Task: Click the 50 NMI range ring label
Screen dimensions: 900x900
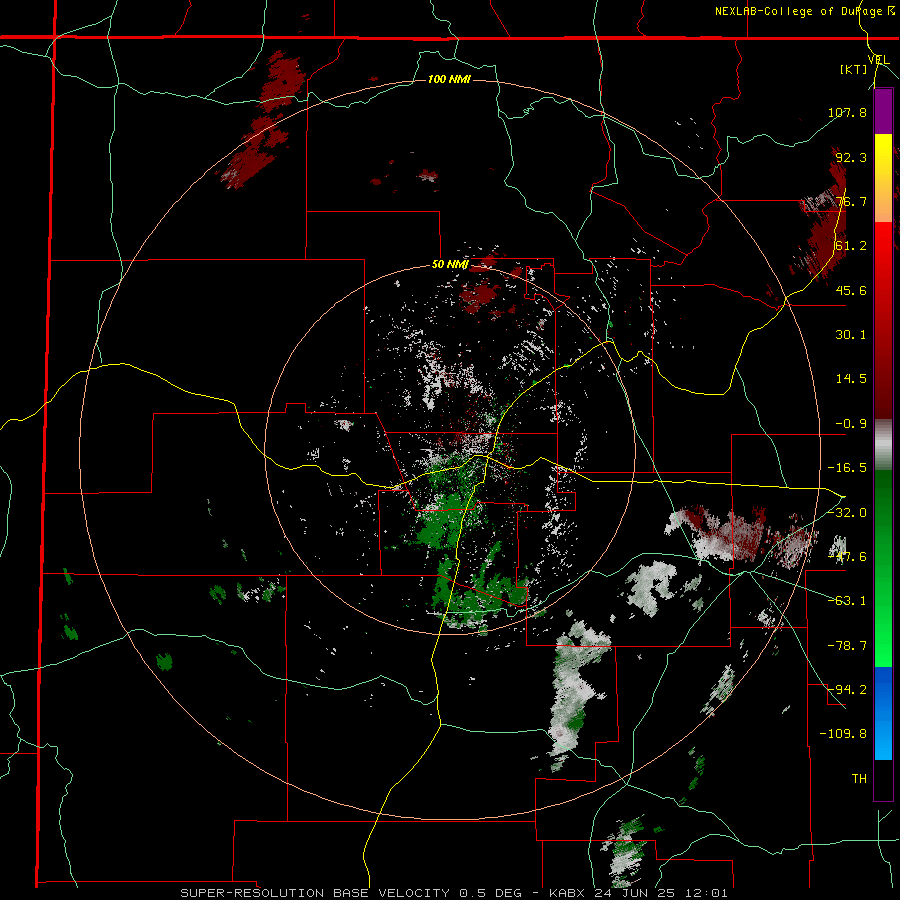Action: tap(450, 265)
